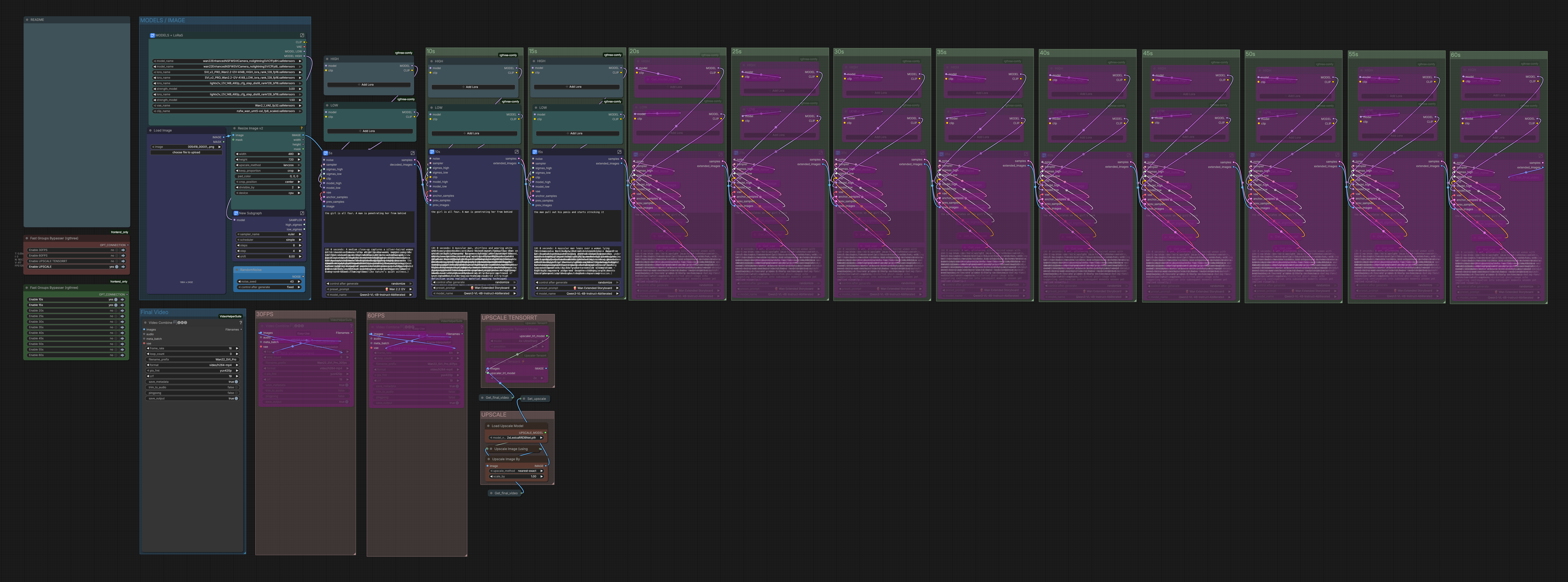Toggle Enable 60s group switch

pyautogui.click(x=116, y=355)
